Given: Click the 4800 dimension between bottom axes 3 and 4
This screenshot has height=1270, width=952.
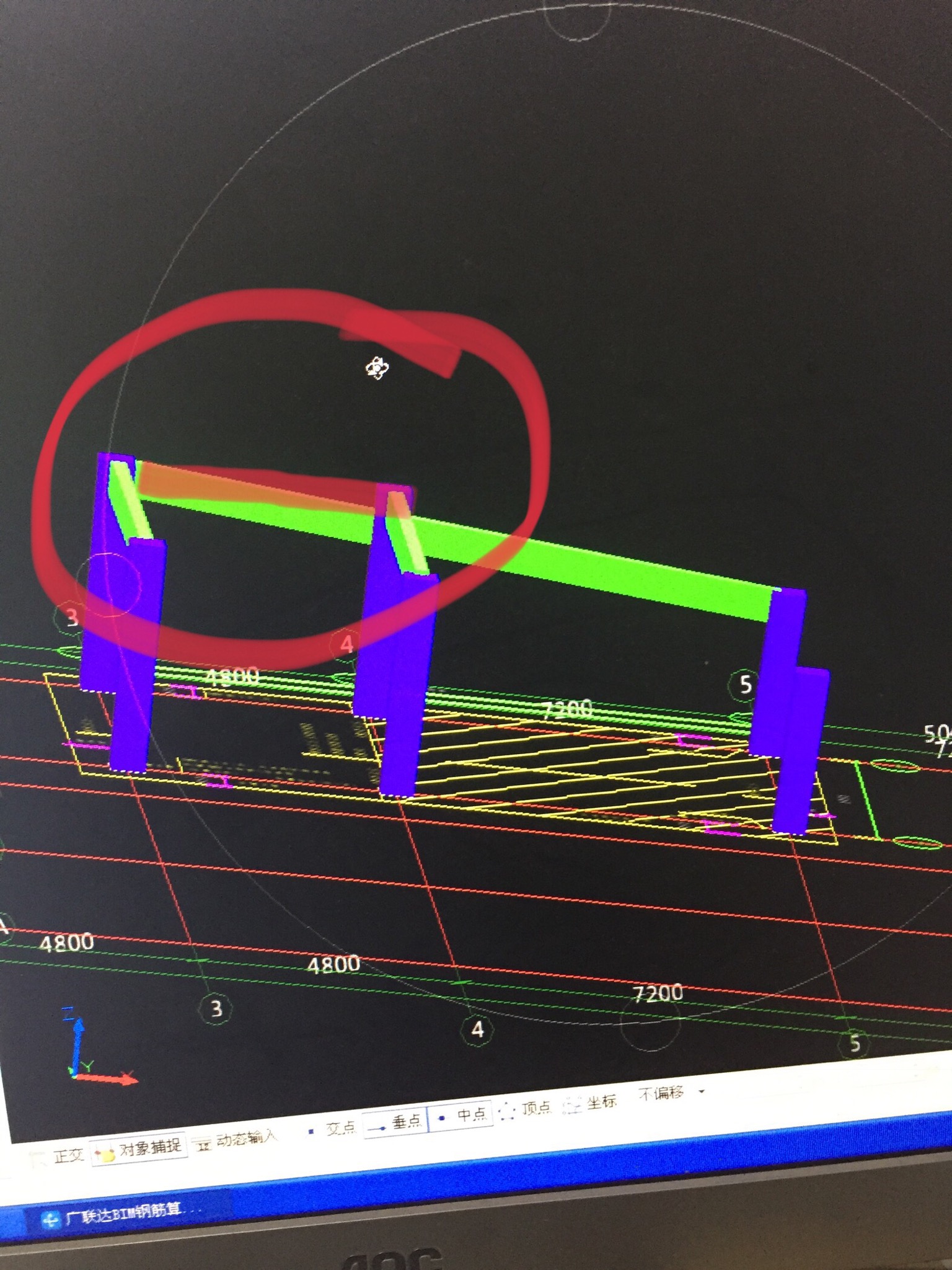Looking at the screenshot, I should click(x=333, y=964).
